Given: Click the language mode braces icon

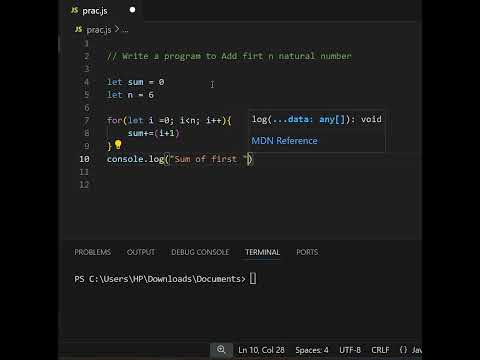Looking at the screenshot, I should click(403, 350).
